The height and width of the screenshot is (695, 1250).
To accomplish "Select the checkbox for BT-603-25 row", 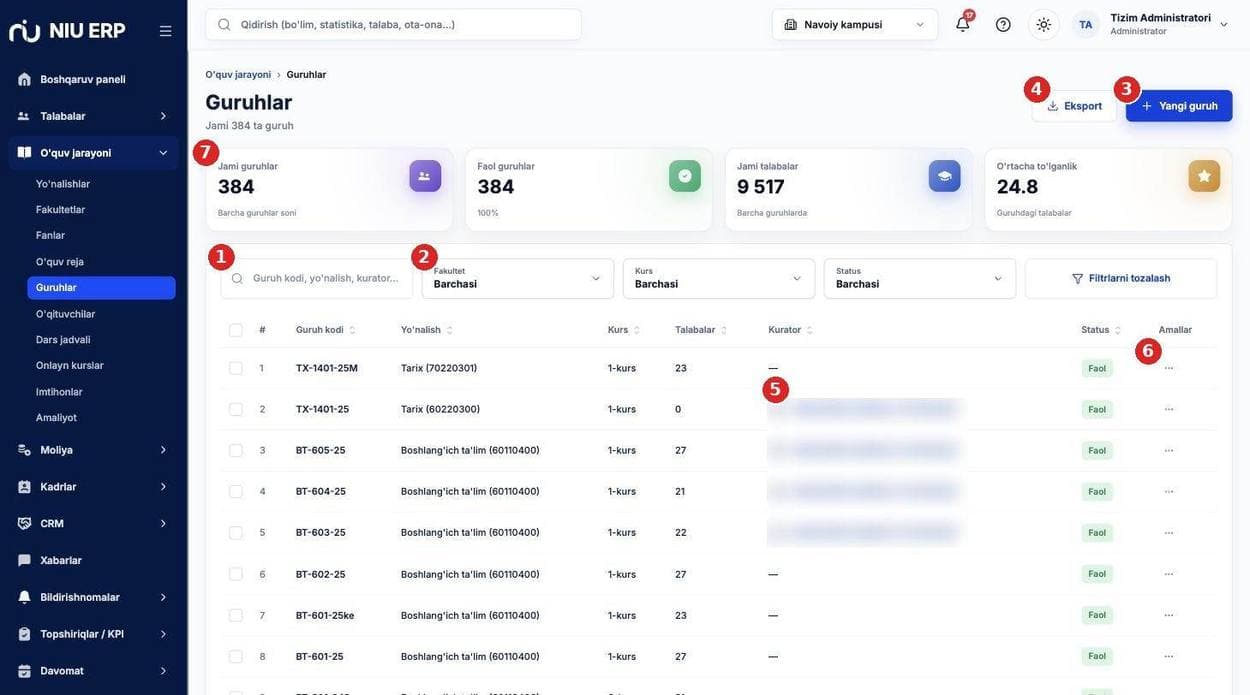I will 236,532.
